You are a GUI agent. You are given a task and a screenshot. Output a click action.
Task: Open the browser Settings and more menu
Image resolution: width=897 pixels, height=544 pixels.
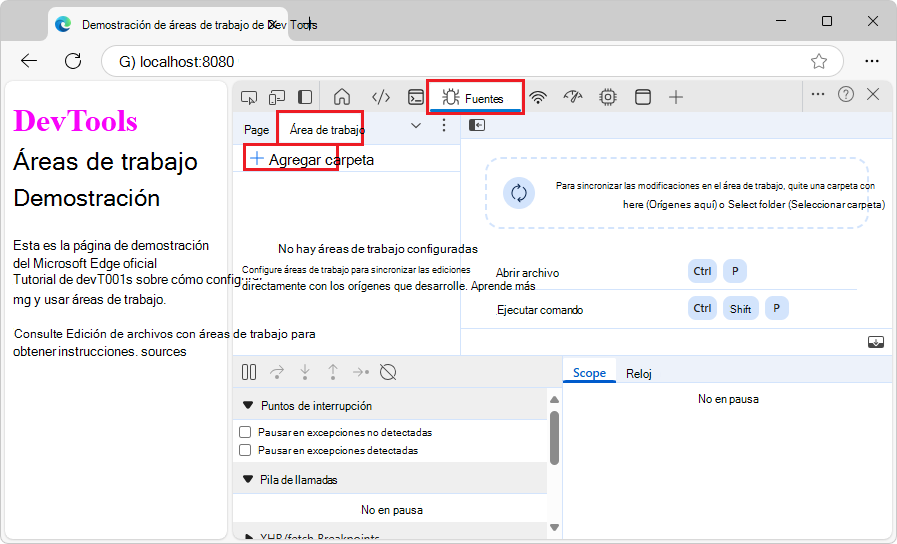tap(872, 61)
